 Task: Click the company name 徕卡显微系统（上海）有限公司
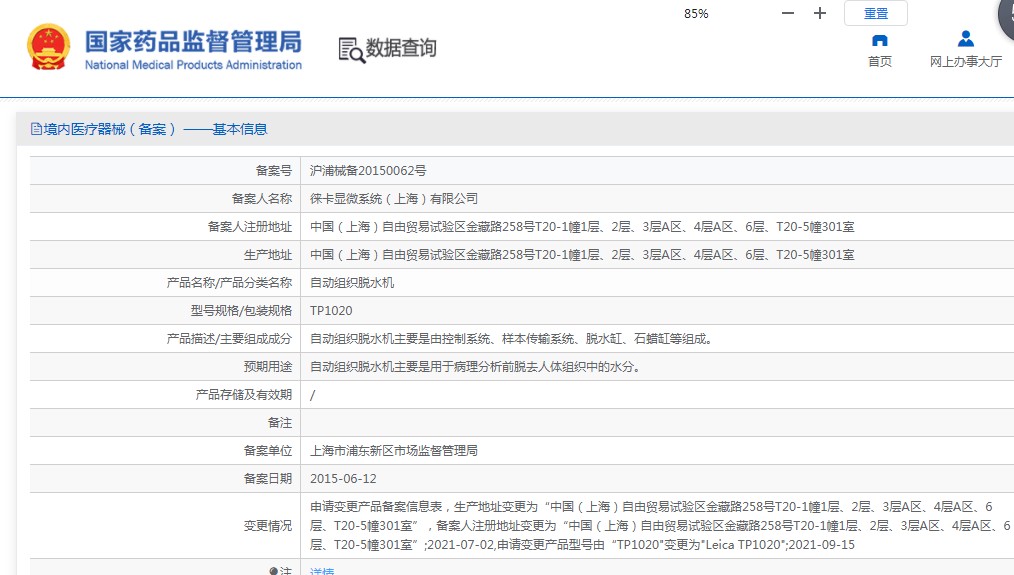[x=394, y=199]
